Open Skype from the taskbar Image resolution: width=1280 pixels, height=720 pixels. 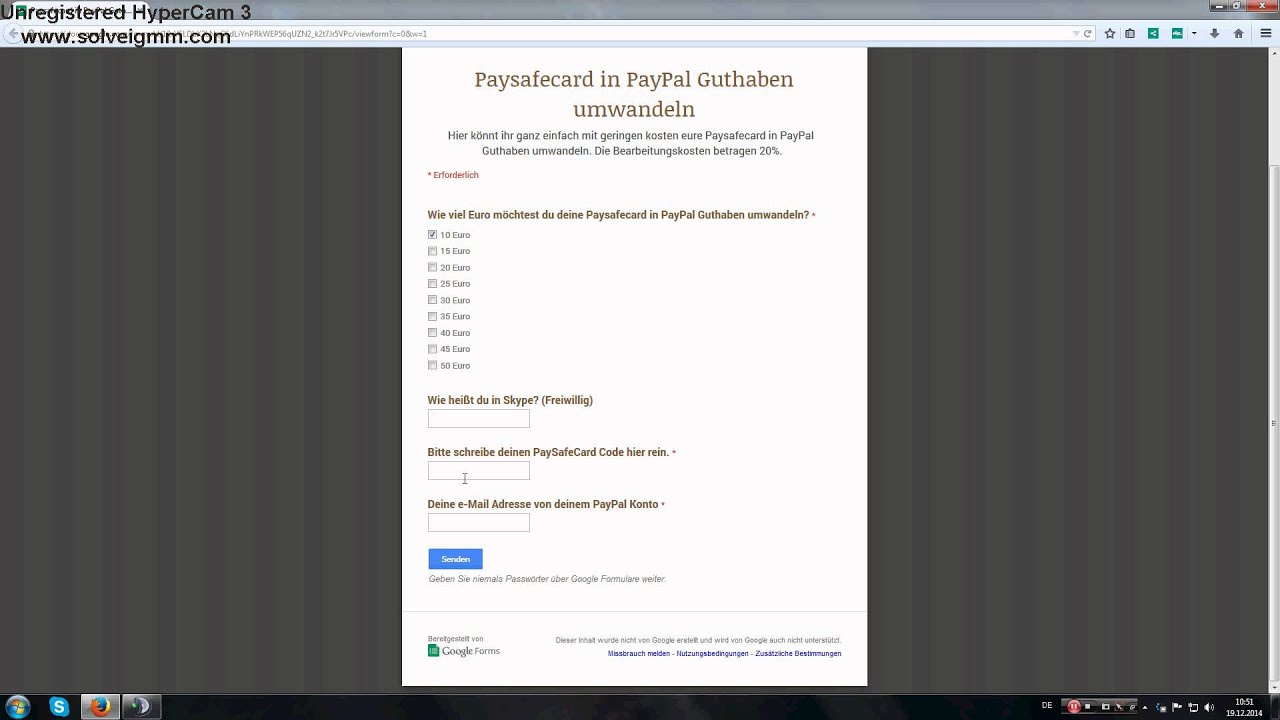click(59, 707)
